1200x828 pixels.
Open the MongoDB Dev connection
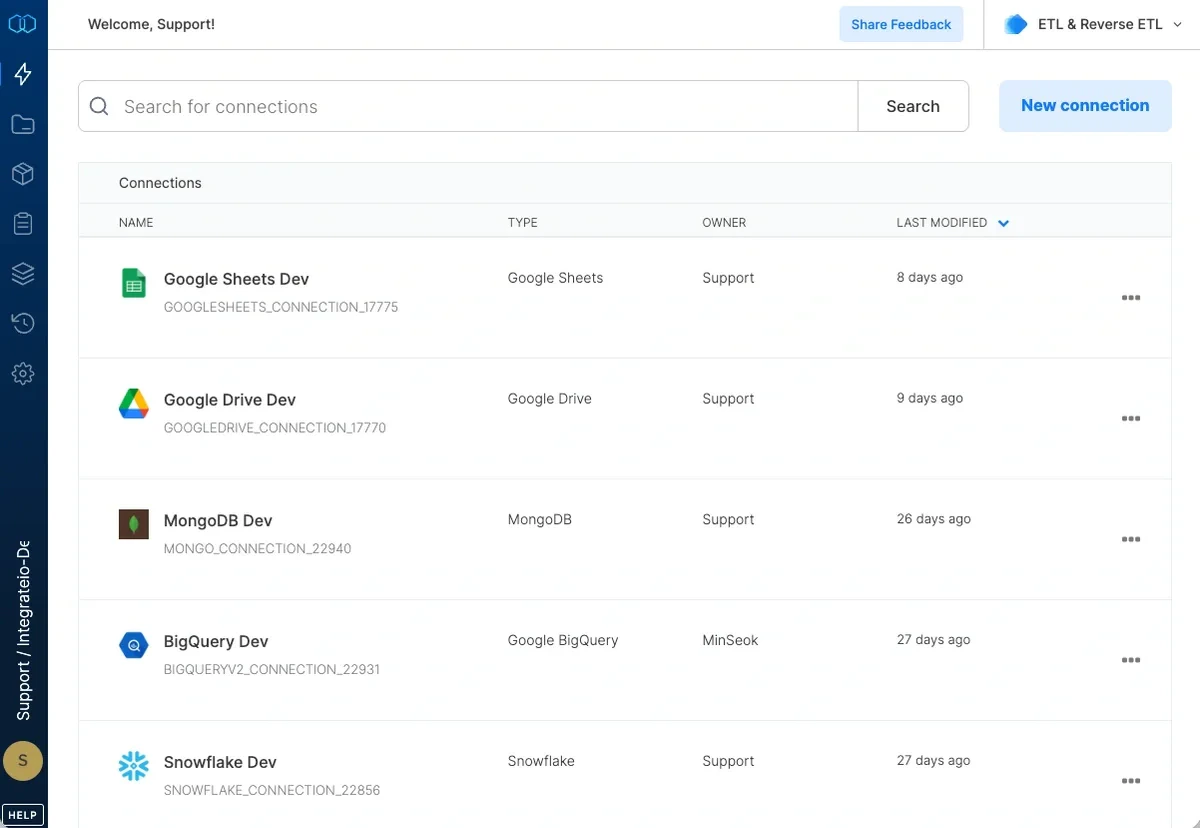click(218, 521)
